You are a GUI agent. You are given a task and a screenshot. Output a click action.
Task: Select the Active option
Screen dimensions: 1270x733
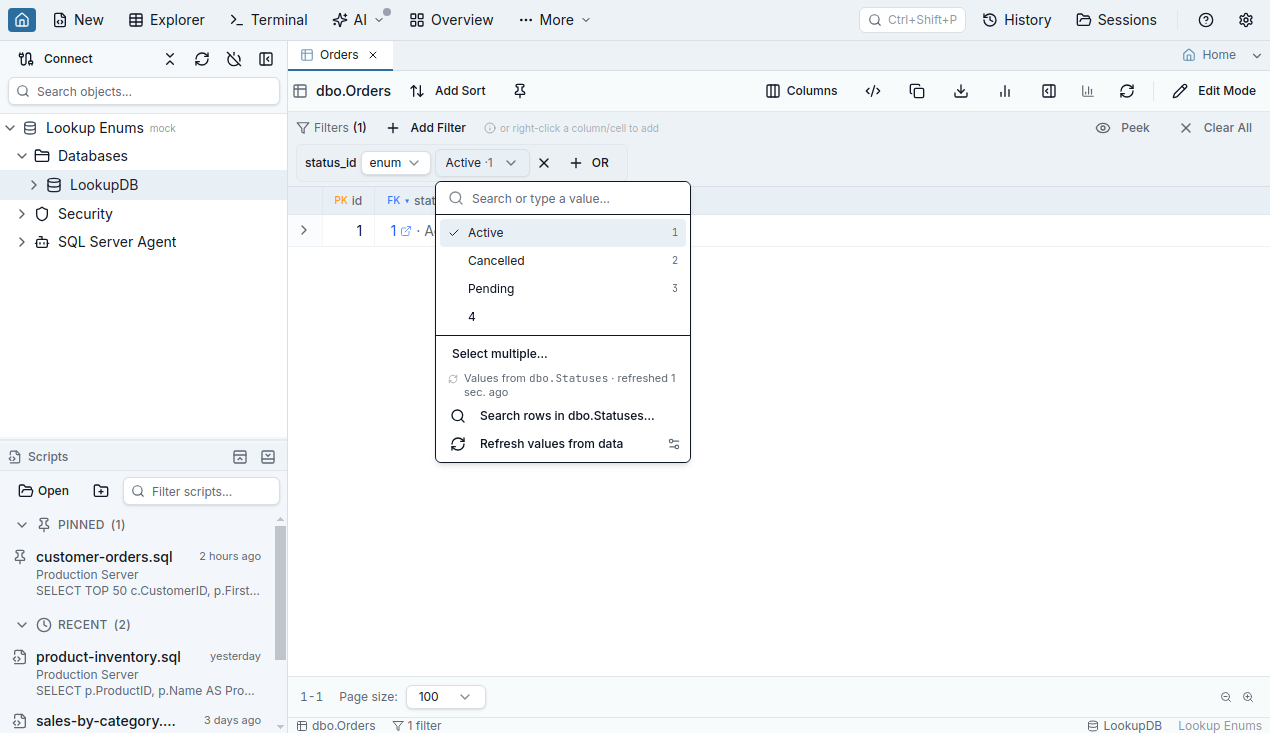[x=563, y=233]
